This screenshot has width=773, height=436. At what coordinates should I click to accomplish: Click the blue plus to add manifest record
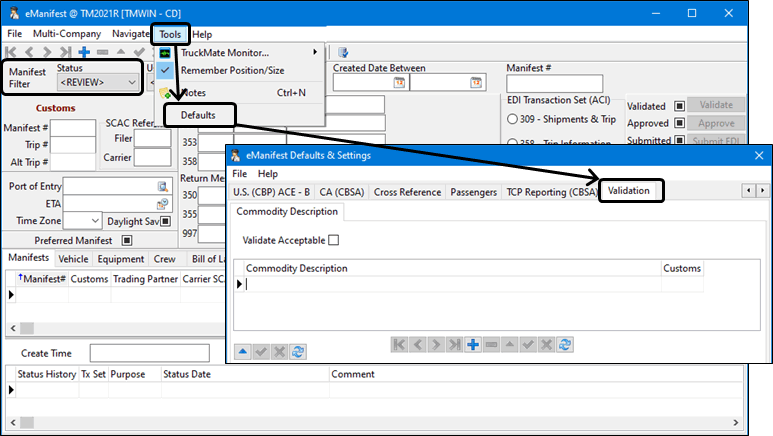[84, 52]
